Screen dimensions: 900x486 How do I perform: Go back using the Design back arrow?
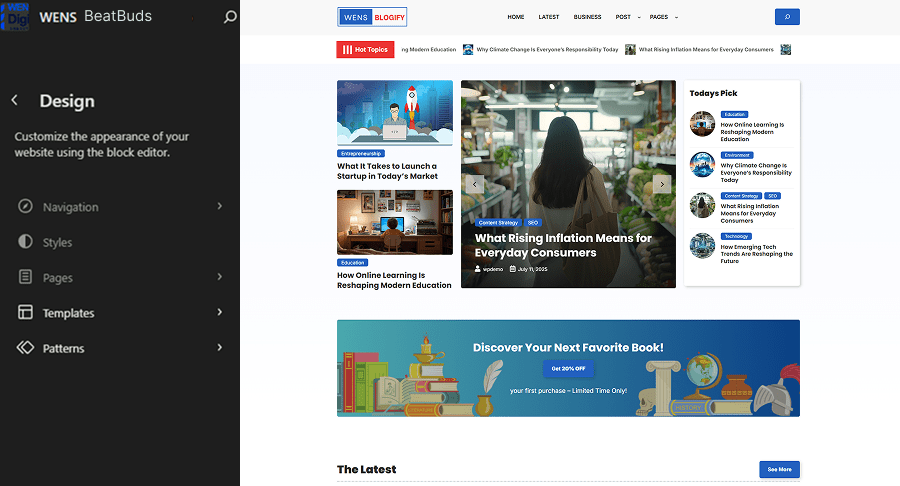tap(15, 101)
